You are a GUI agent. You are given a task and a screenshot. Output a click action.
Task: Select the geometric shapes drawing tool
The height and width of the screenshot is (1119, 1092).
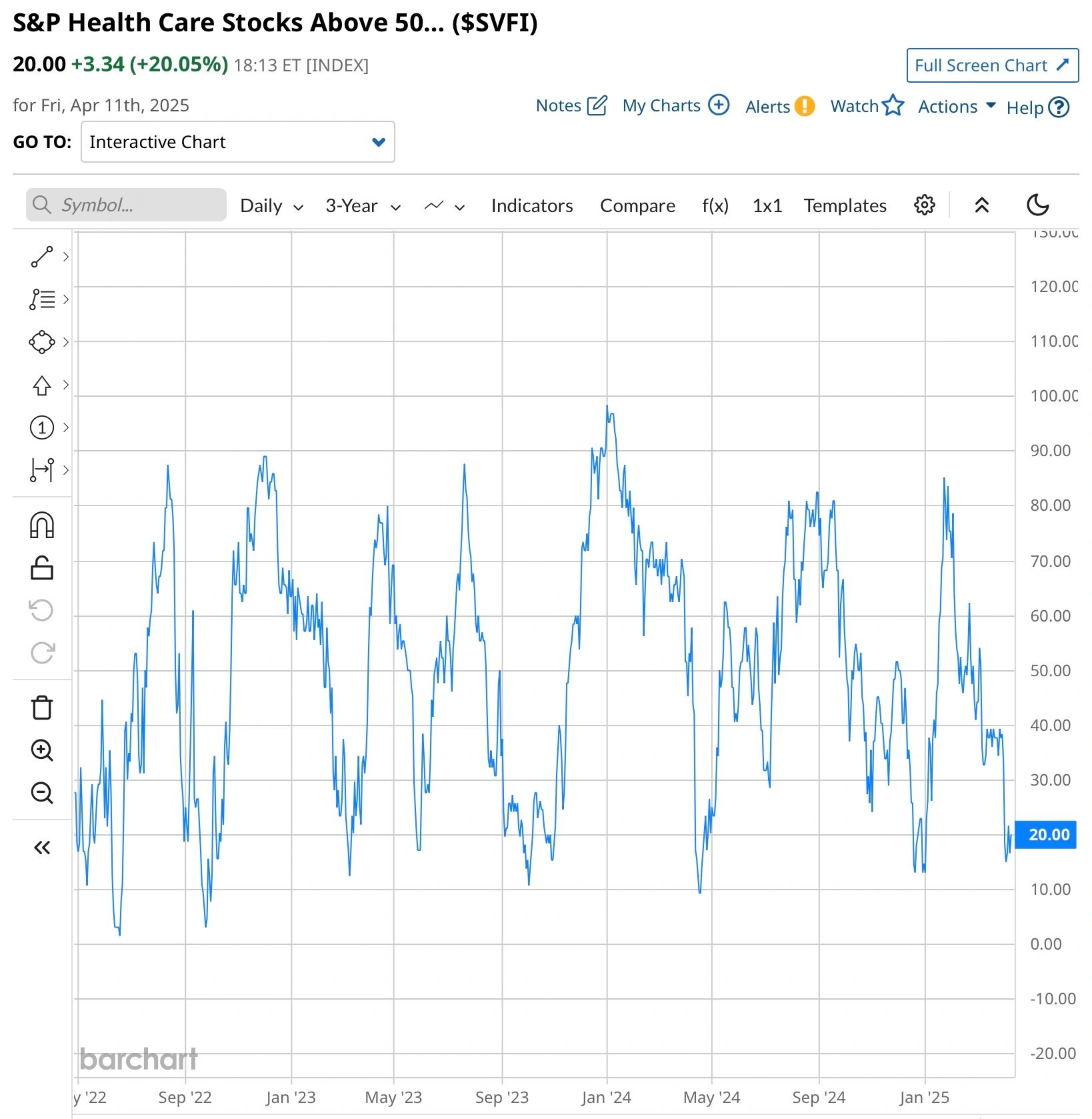pyautogui.click(x=42, y=342)
